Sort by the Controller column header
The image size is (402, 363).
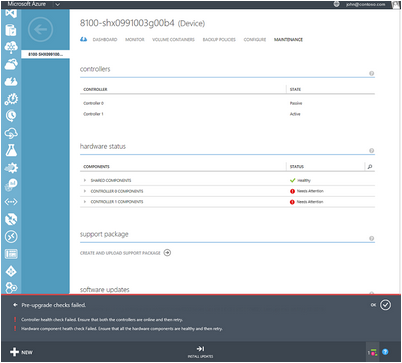point(95,89)
